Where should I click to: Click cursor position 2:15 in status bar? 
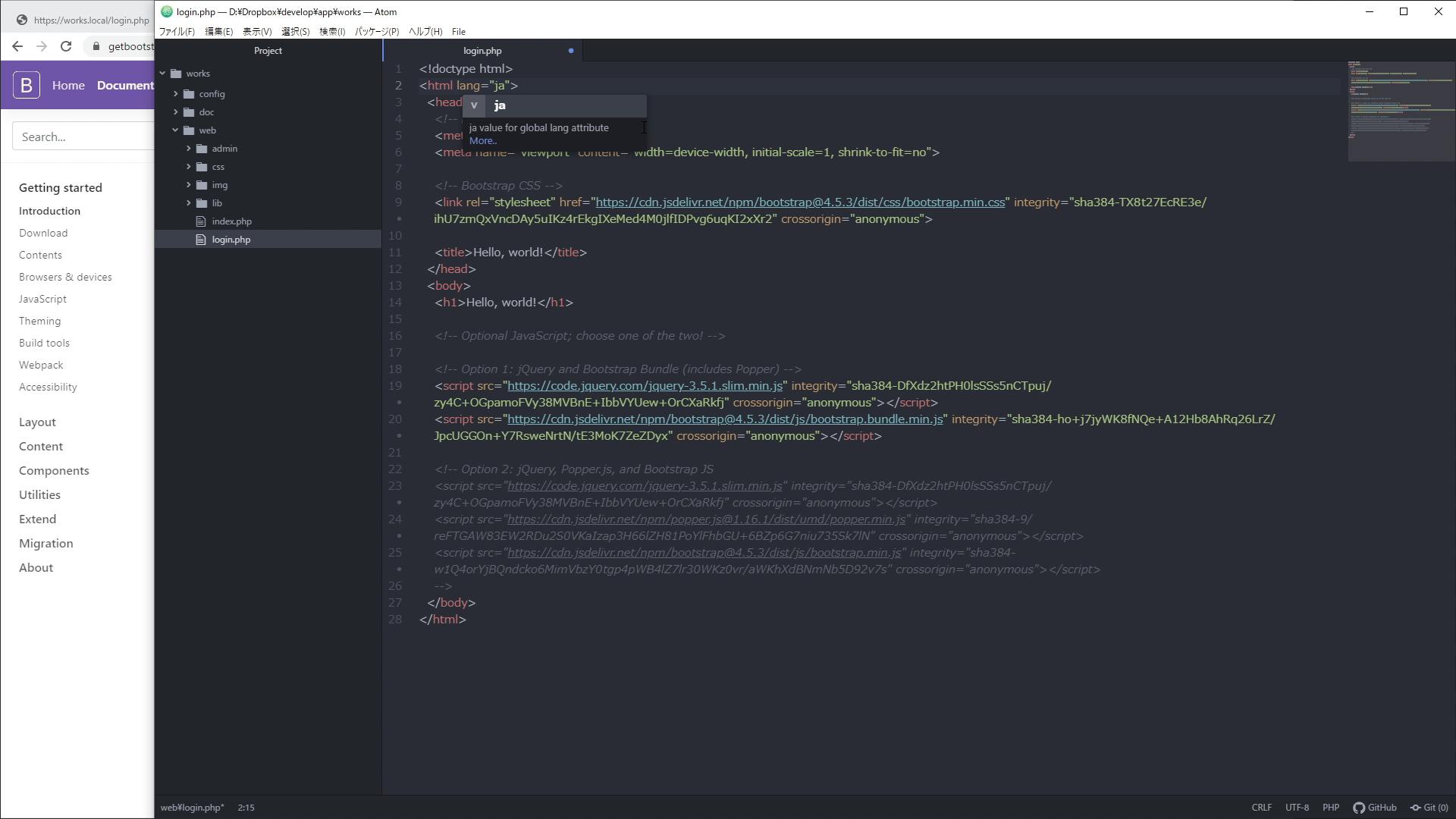click(x=246, y=808)
